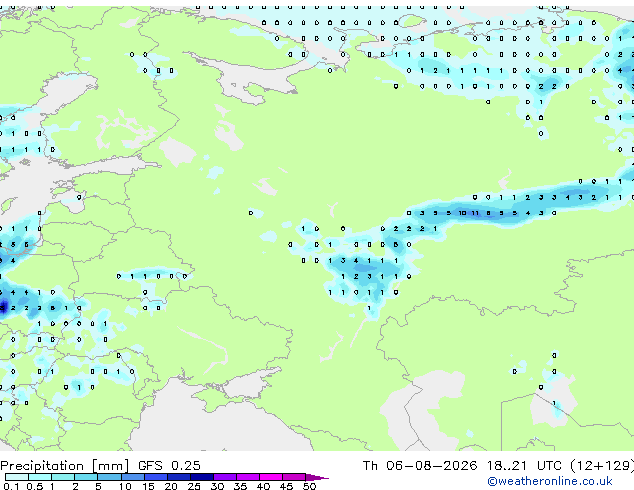Click the '0.5' legend label
Image resolution: width=634 pixels, height=490 pixels.
[x=35, y=486]
